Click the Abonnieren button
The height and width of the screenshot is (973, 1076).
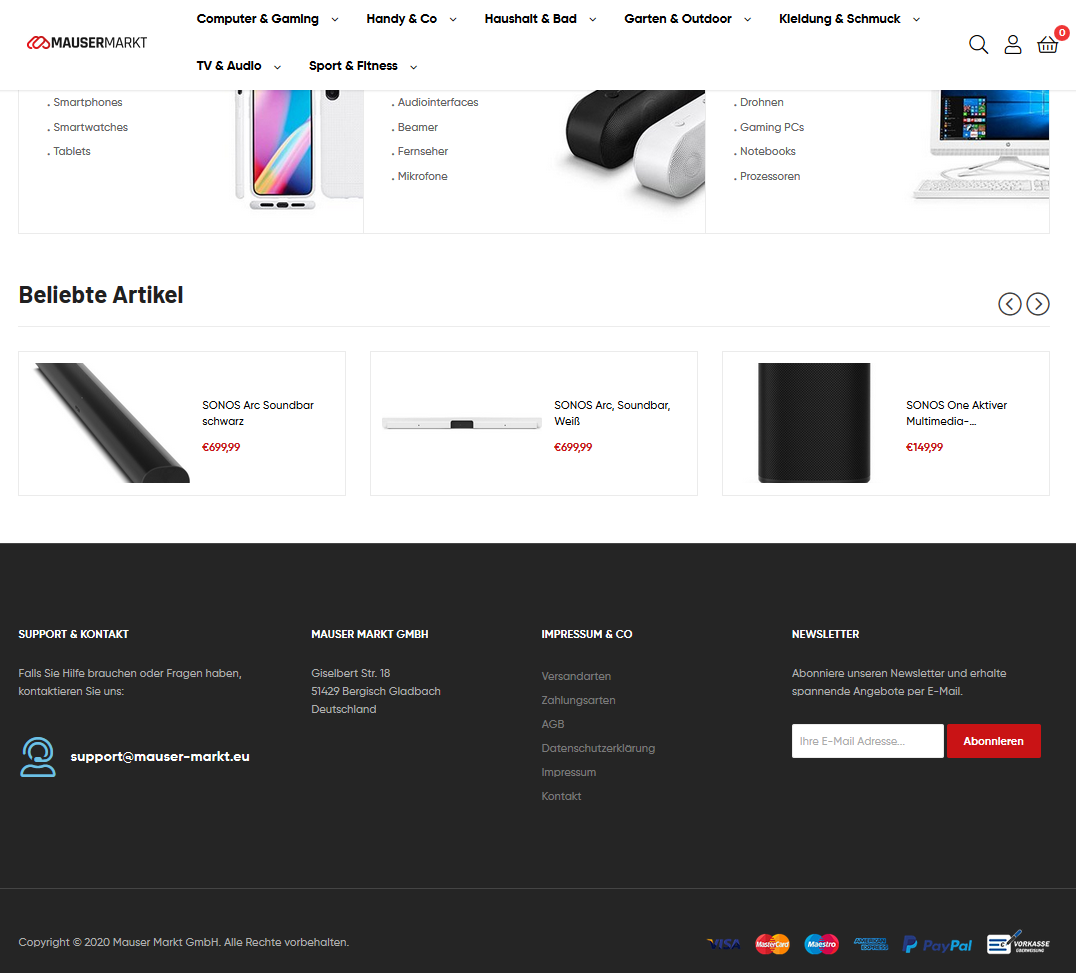993,741
